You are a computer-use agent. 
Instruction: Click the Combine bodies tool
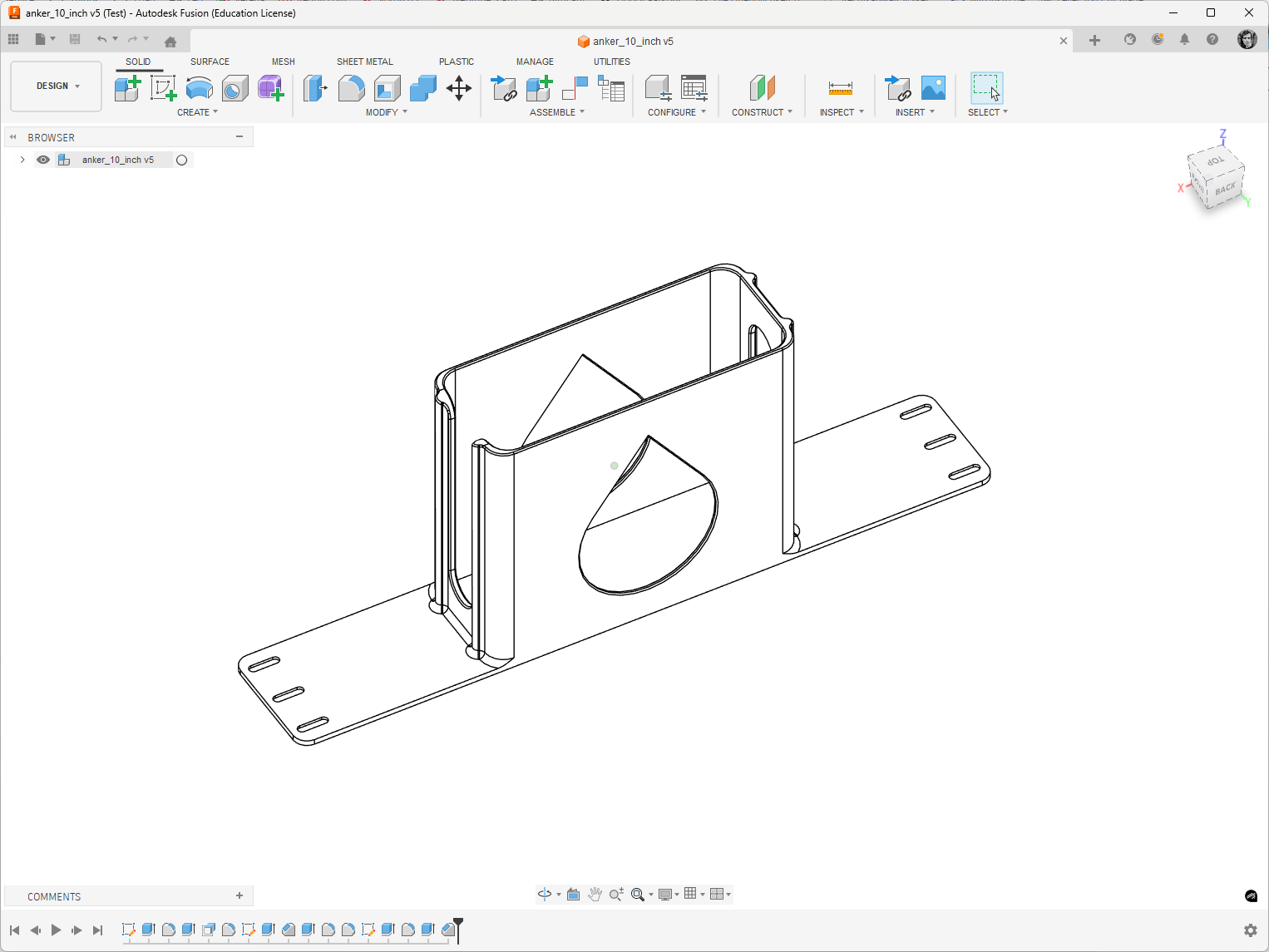click(x=422, y=87)
